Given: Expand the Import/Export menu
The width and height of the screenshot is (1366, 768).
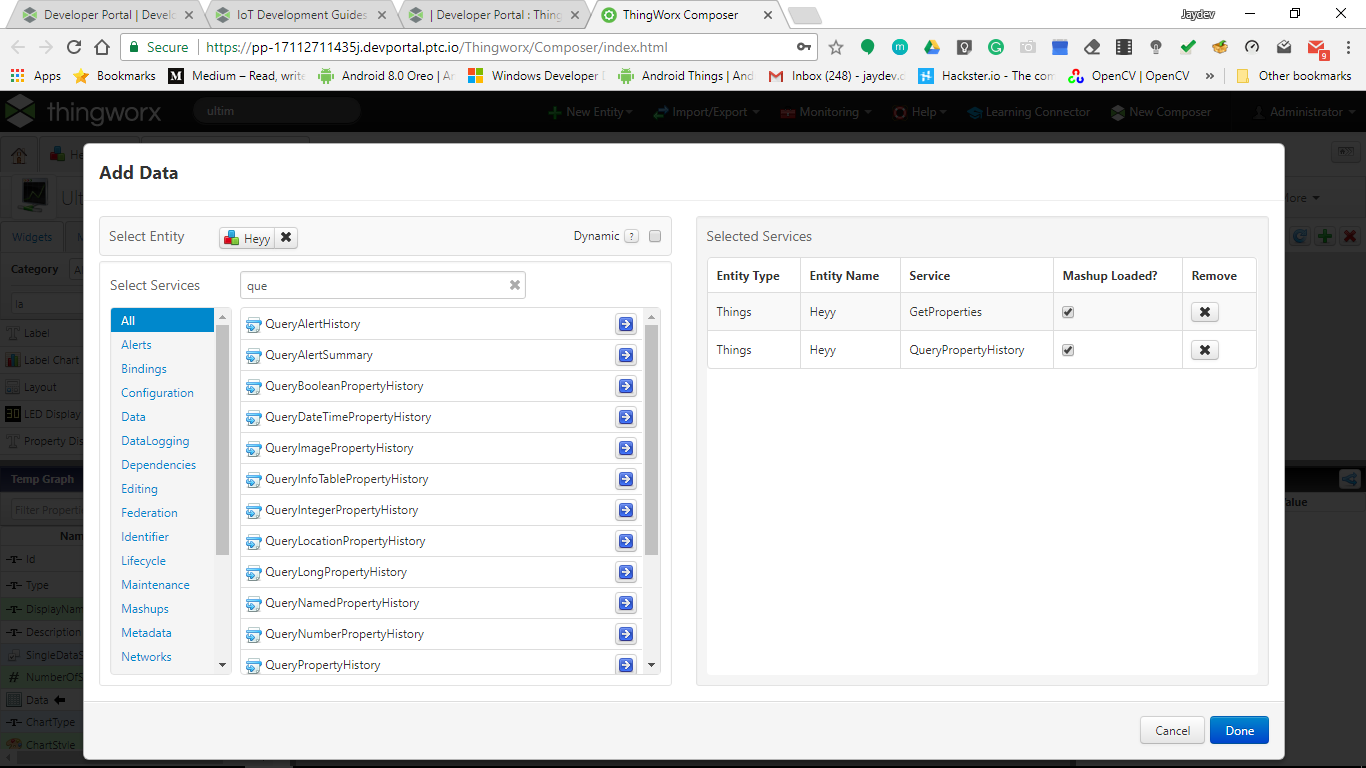Looking at the screenshot, I should pyautogui.click(x=707, y=112).
